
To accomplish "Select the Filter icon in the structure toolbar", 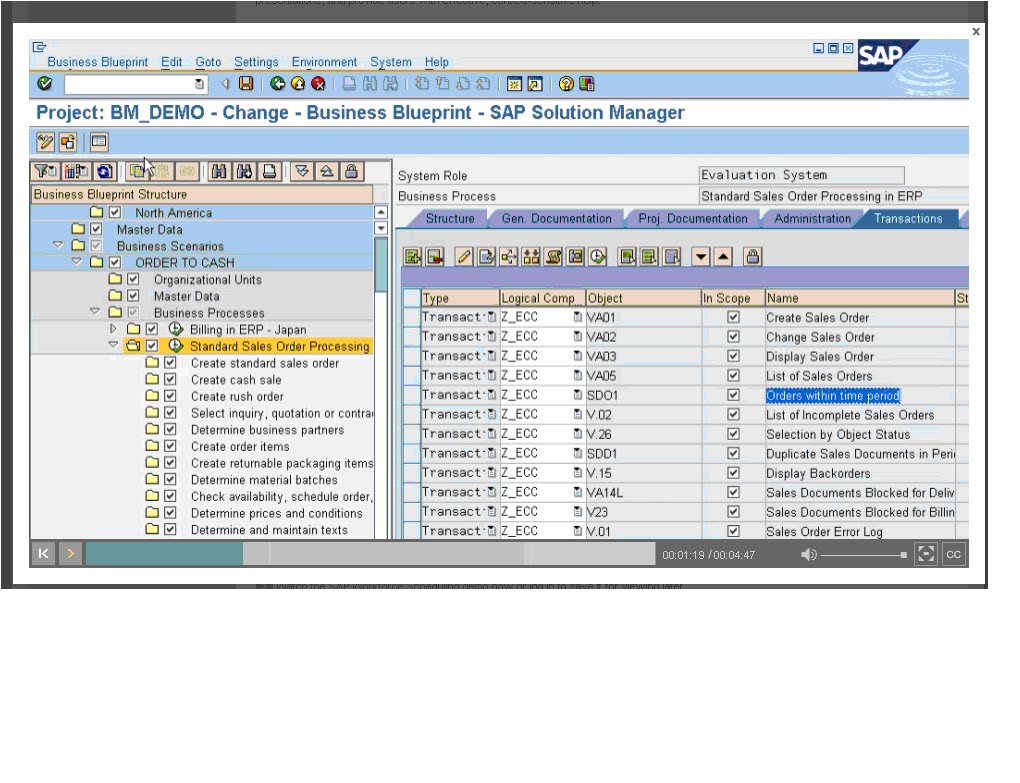I will tap(46, 172).
